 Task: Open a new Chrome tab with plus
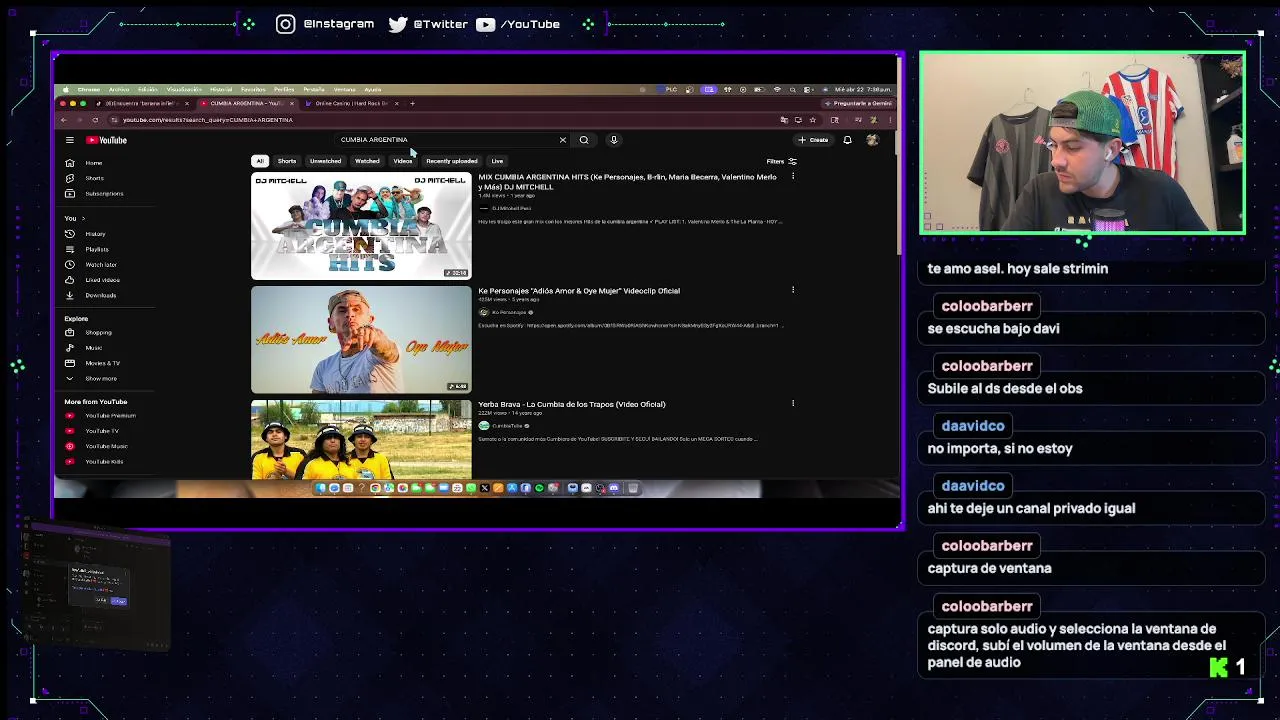click(412, 103)
